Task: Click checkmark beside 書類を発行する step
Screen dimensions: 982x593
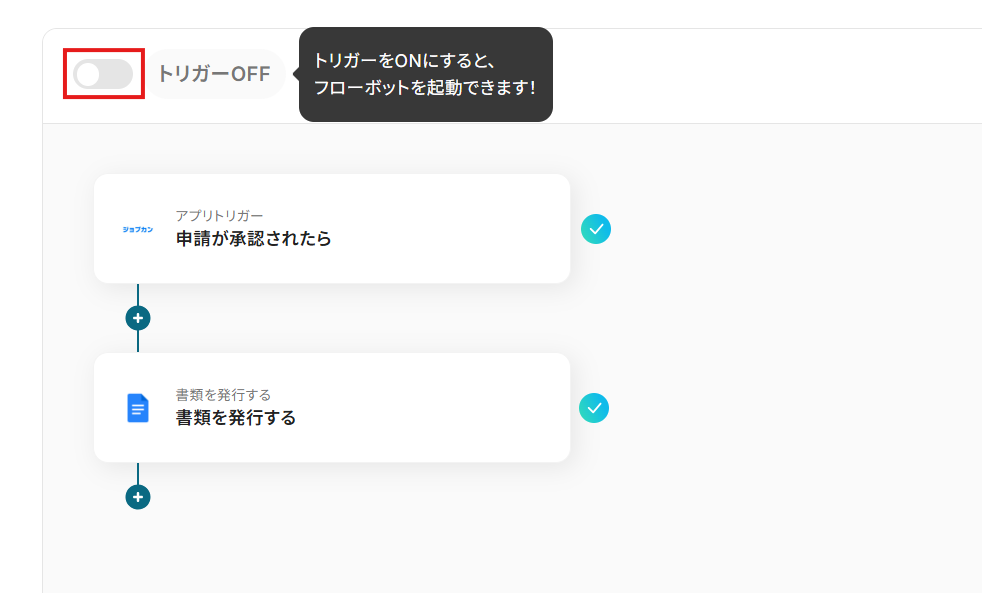Action: [594, 408]
